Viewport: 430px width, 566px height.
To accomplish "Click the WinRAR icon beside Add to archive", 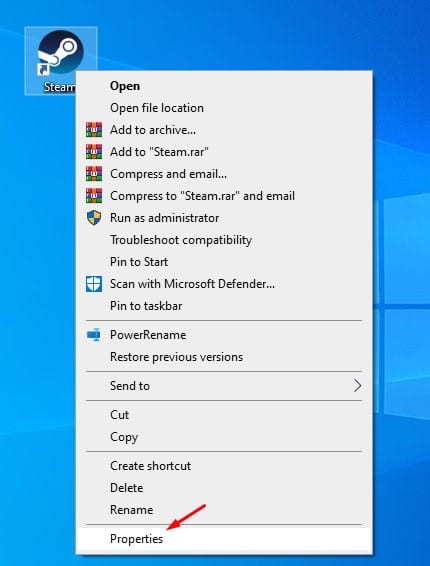I will [94, 130].
